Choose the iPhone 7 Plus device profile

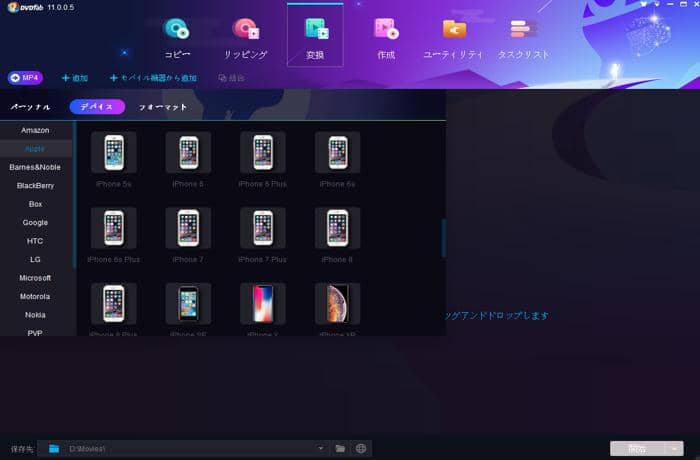pos(262,234)
